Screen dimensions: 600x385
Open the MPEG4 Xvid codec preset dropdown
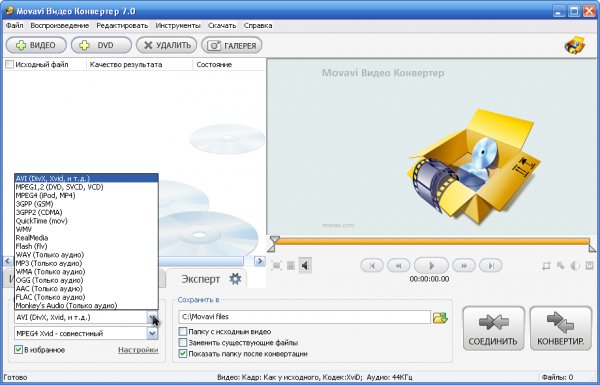(152, 333)
